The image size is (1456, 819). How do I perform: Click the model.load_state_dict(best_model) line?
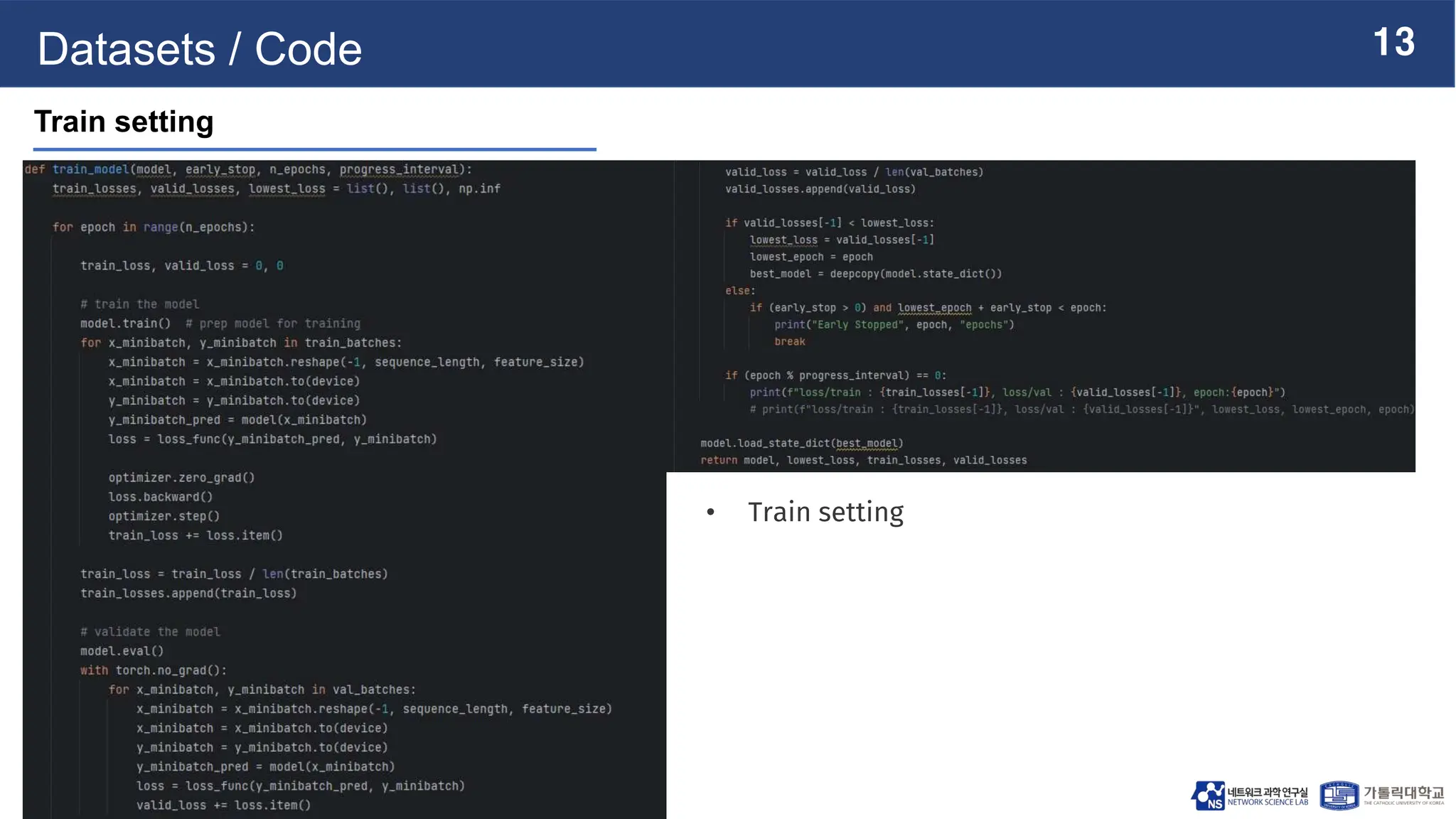coord(801,444)
